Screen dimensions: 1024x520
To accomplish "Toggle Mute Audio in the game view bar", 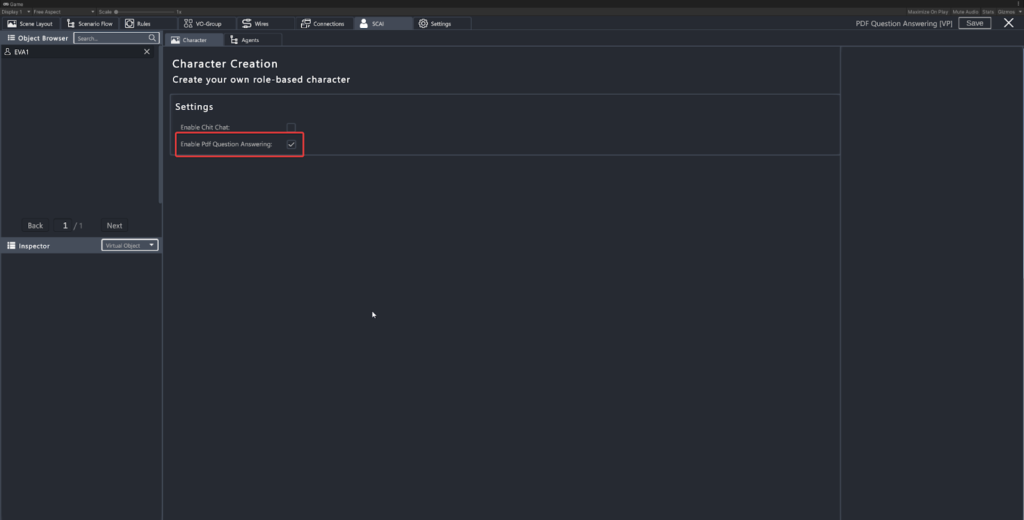I will pyautogui.click(x=965, y=11).
